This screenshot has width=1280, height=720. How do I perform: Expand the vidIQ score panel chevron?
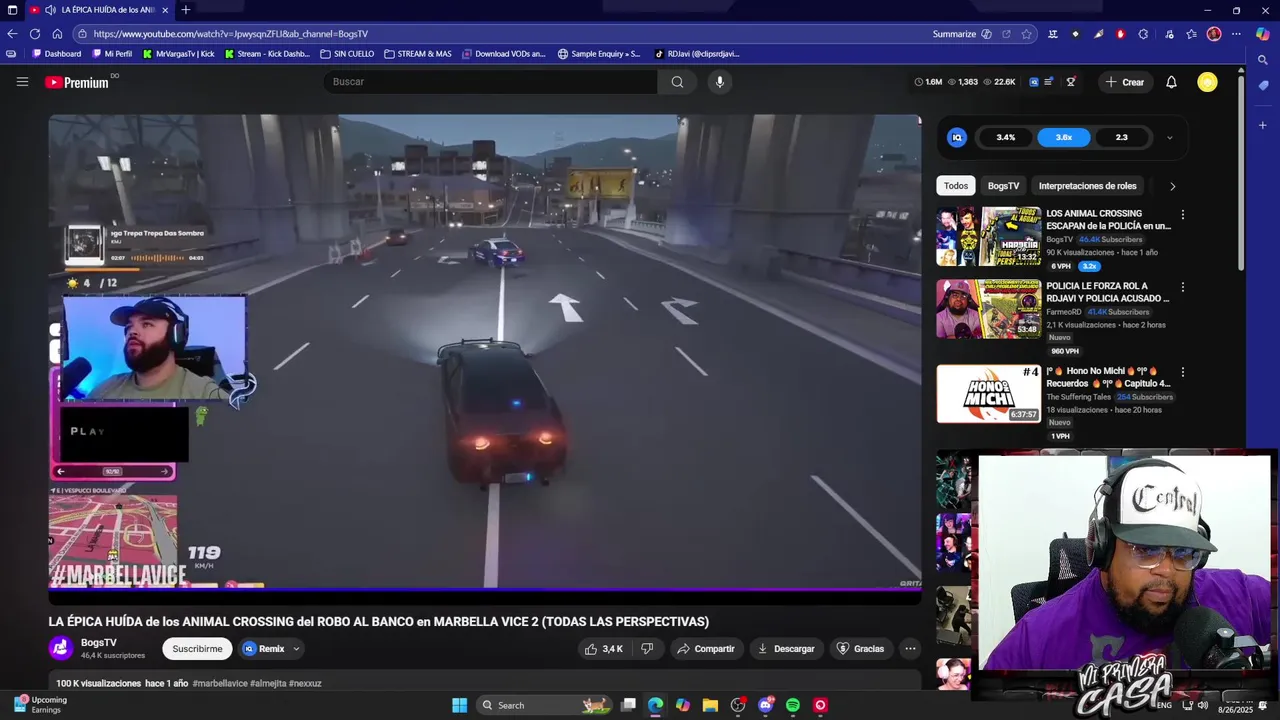[x=1169, y=138]
